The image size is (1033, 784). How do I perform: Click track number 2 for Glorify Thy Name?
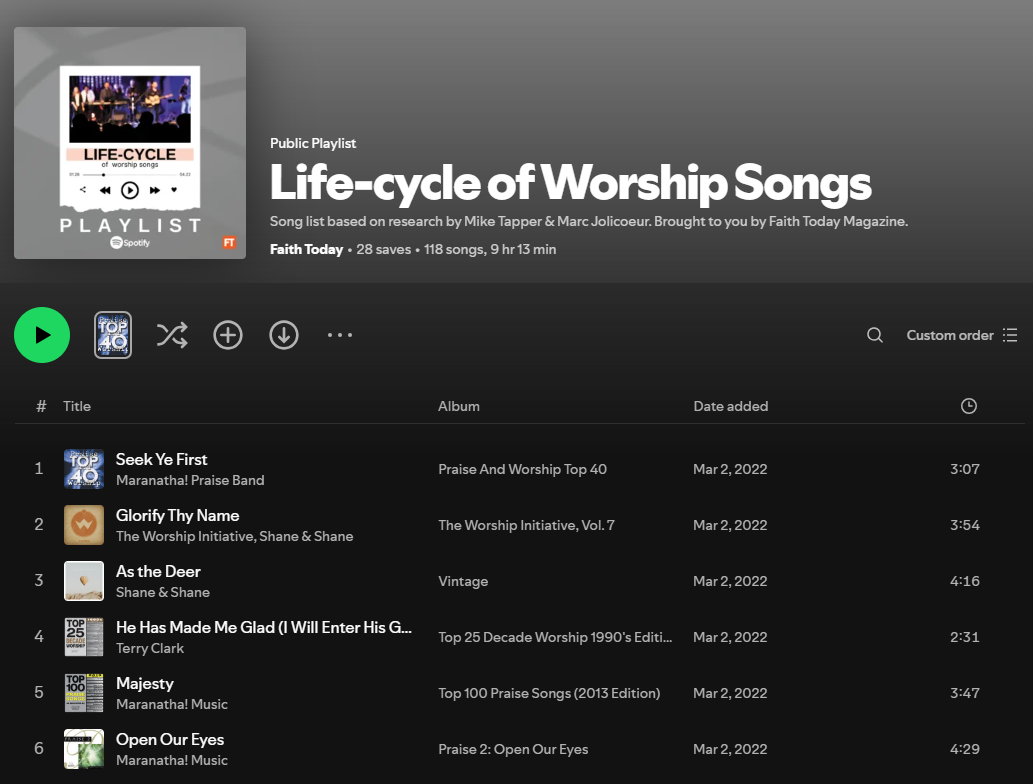tap(39, 524)
